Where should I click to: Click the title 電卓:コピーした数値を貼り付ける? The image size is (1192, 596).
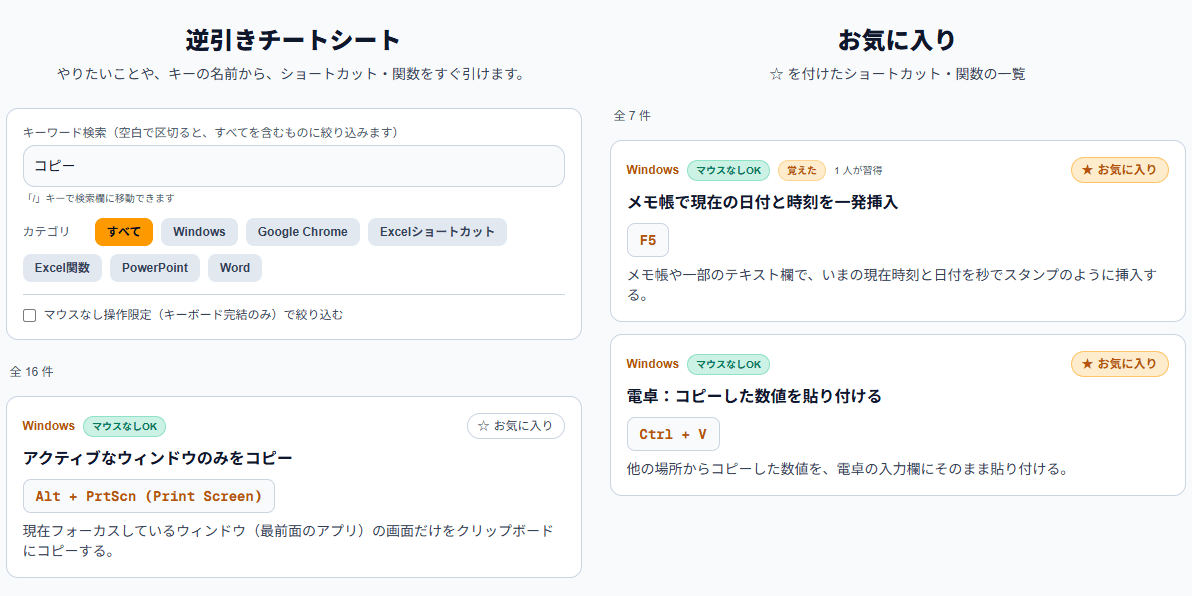point(754,396)
